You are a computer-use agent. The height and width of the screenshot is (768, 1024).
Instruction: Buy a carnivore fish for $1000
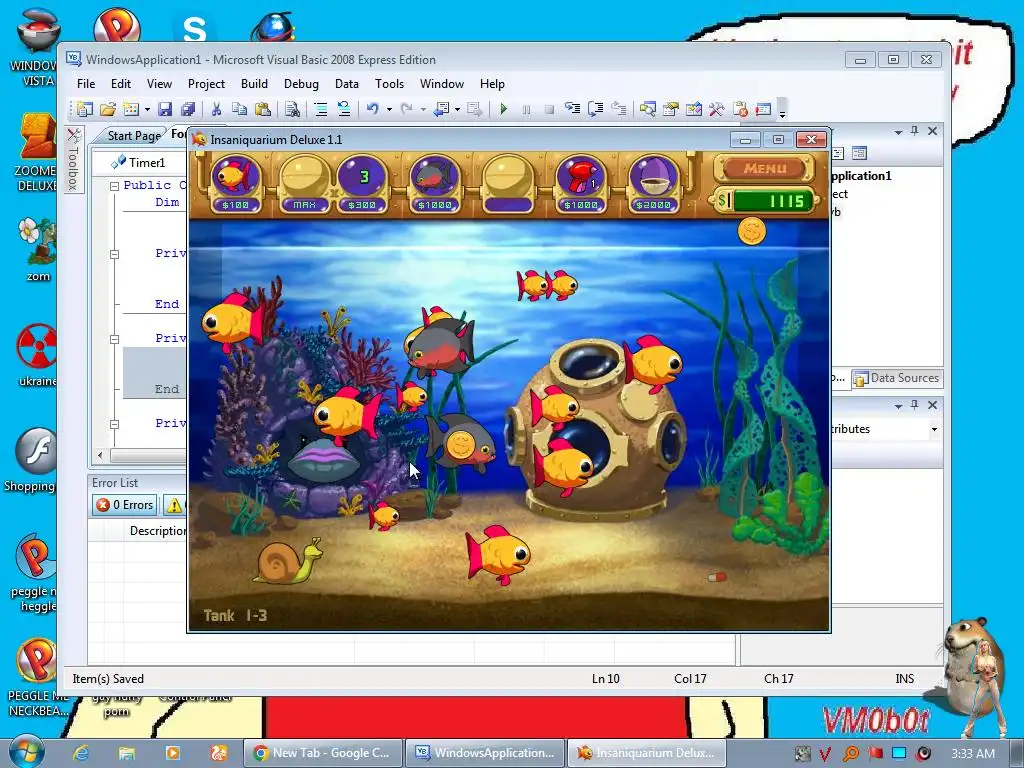(435, 183)
